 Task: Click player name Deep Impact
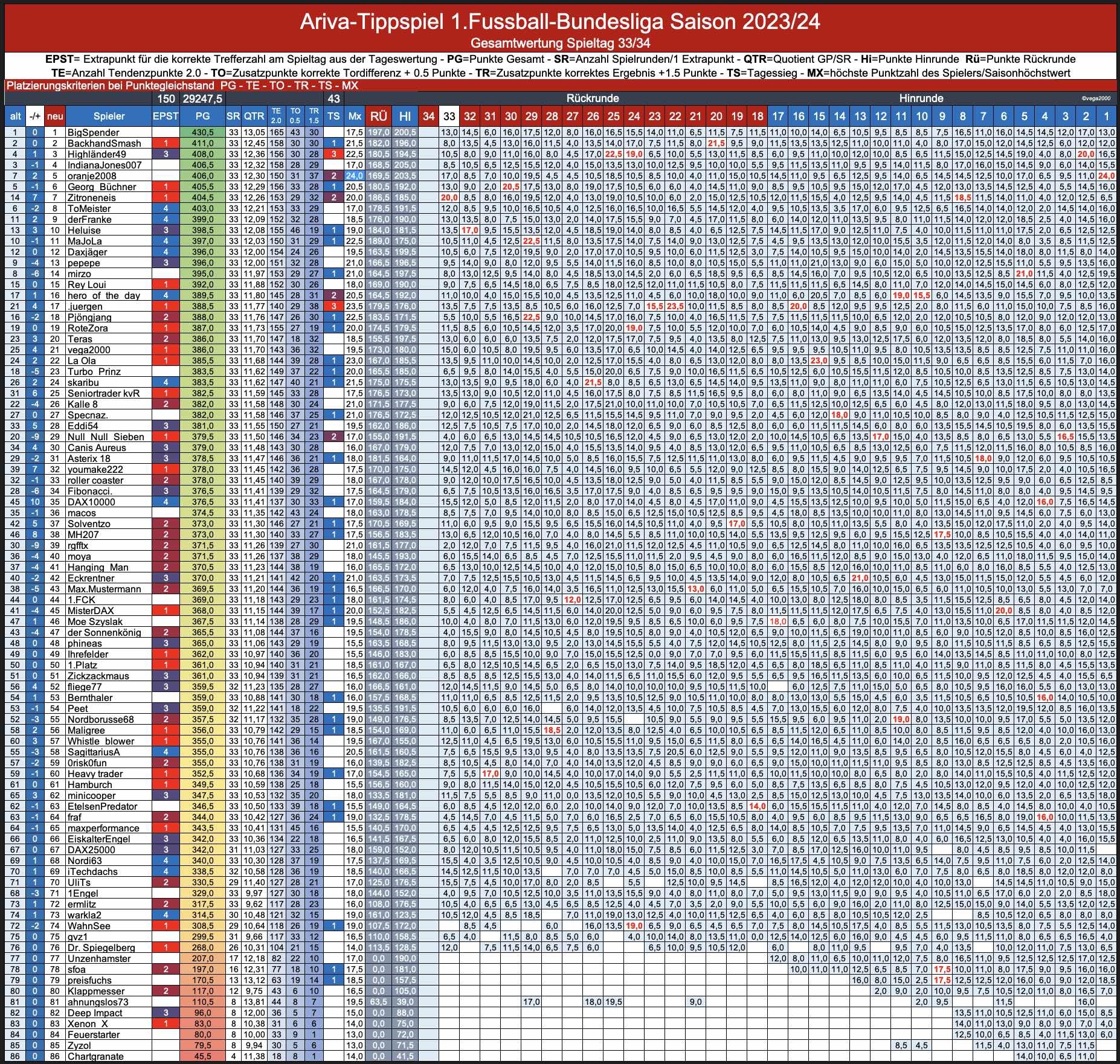95,1013
